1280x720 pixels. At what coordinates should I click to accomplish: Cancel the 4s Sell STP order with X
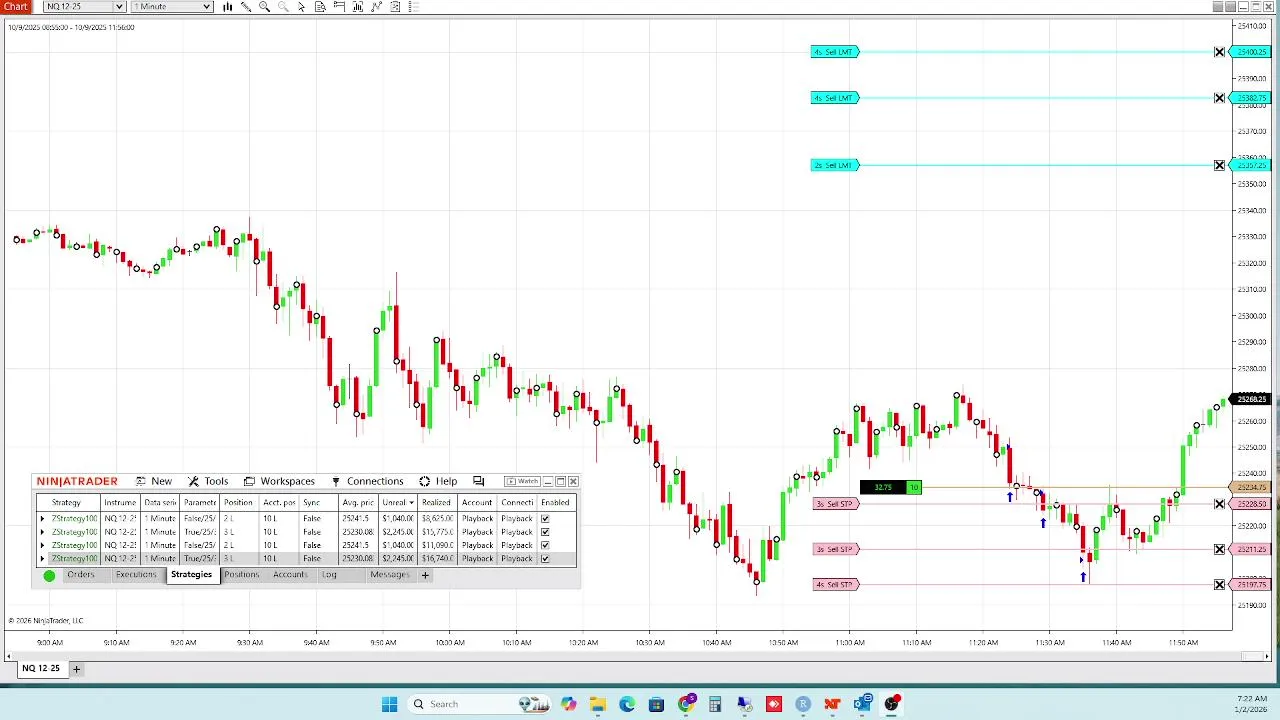pos(1219,584)
